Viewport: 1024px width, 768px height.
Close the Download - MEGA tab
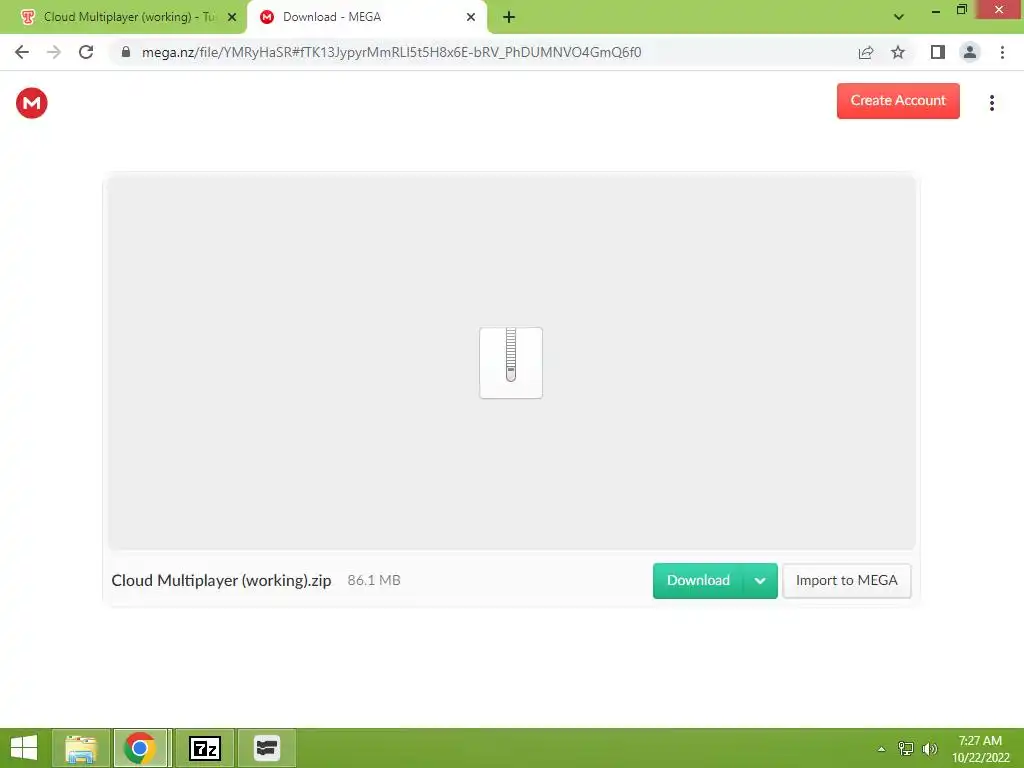point(471,17)
